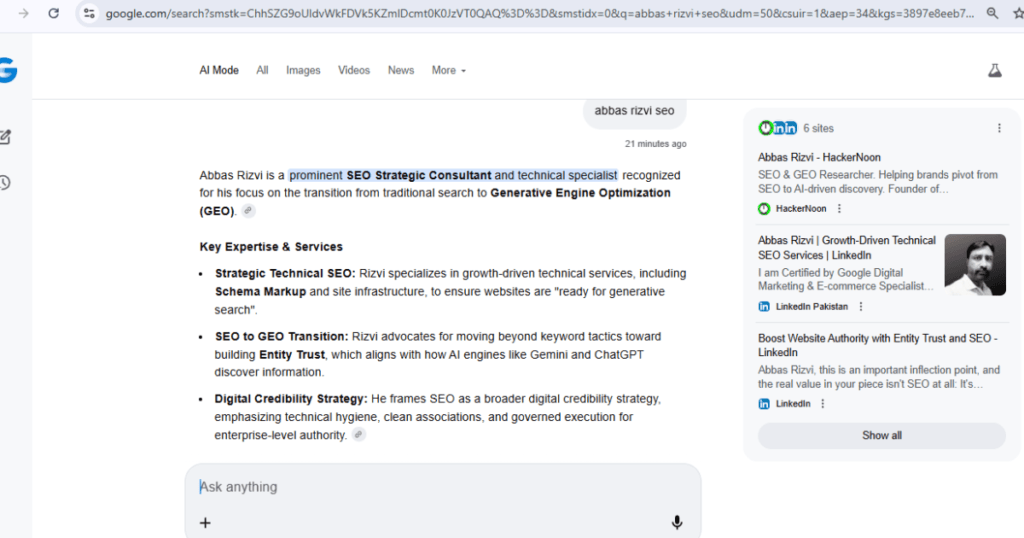Click the '21 minutes ago' timestamp
This screenshot has width=1024, height=538.
pos(655,144)
